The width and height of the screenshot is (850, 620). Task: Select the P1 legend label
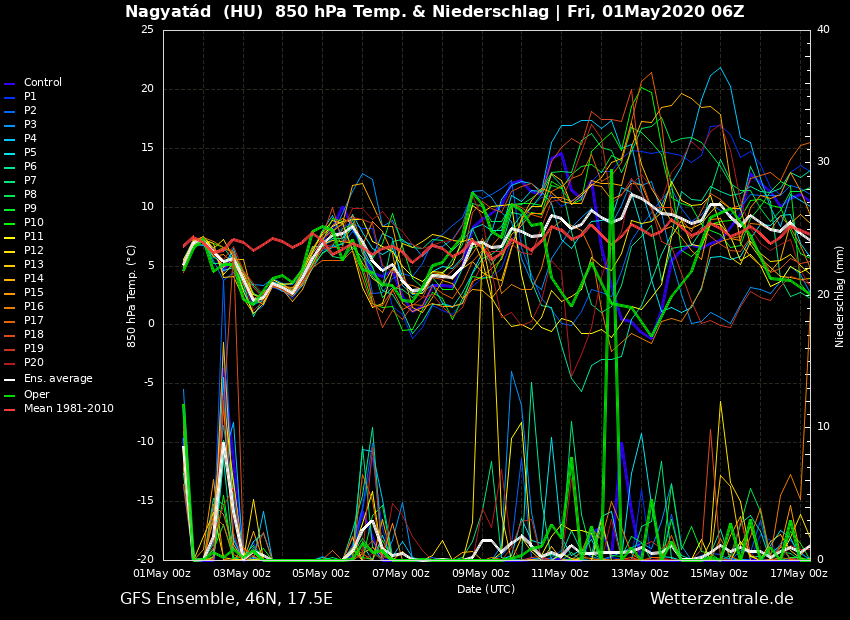30,97
